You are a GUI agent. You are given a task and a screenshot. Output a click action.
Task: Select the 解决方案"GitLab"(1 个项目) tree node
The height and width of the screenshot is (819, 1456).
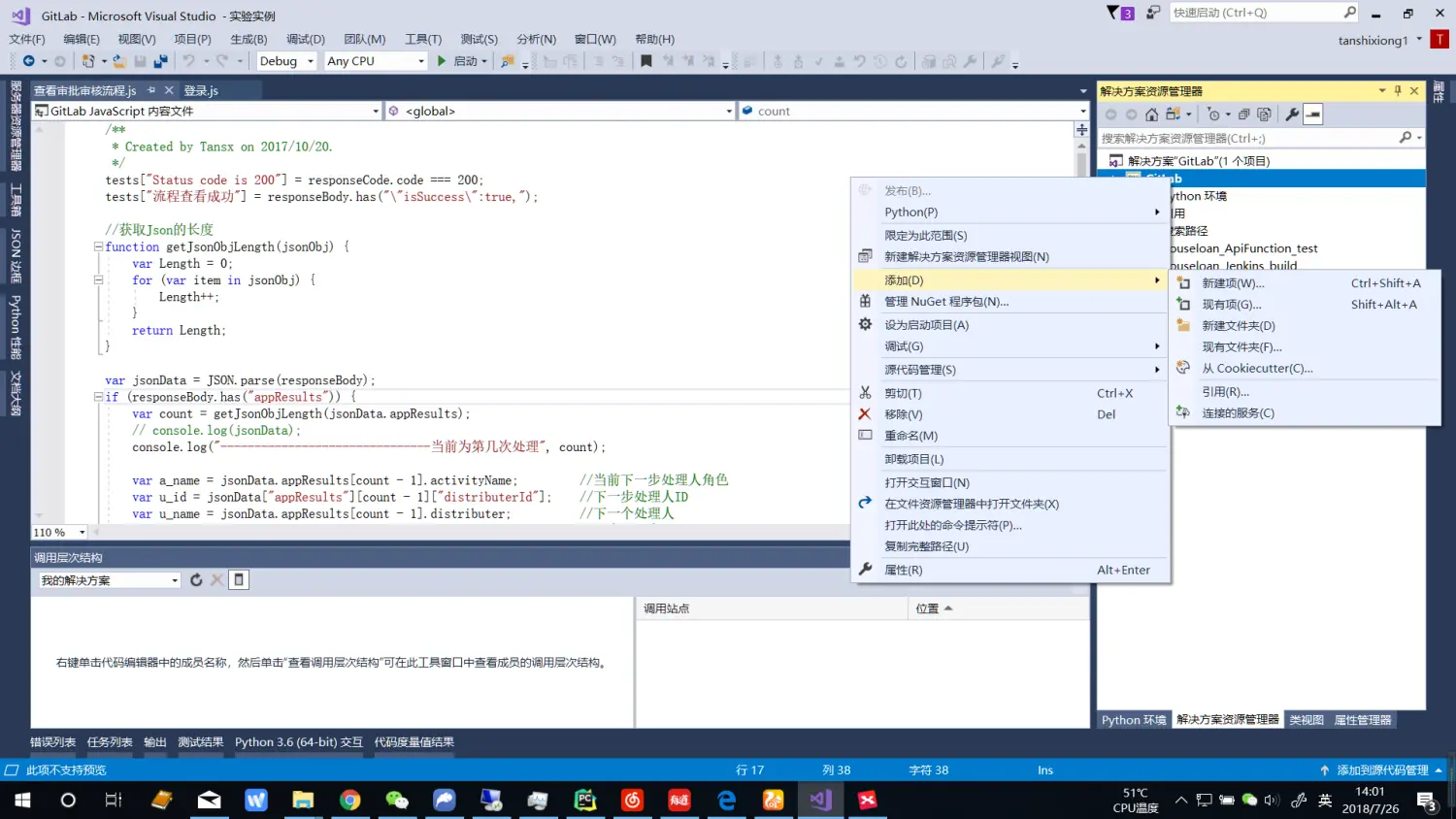point(1199,161)
